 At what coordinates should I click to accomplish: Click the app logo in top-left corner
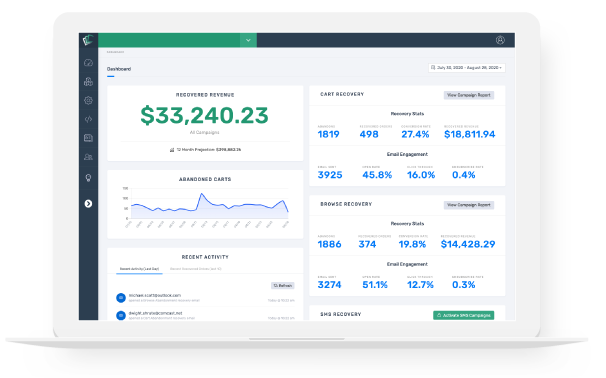88,40
